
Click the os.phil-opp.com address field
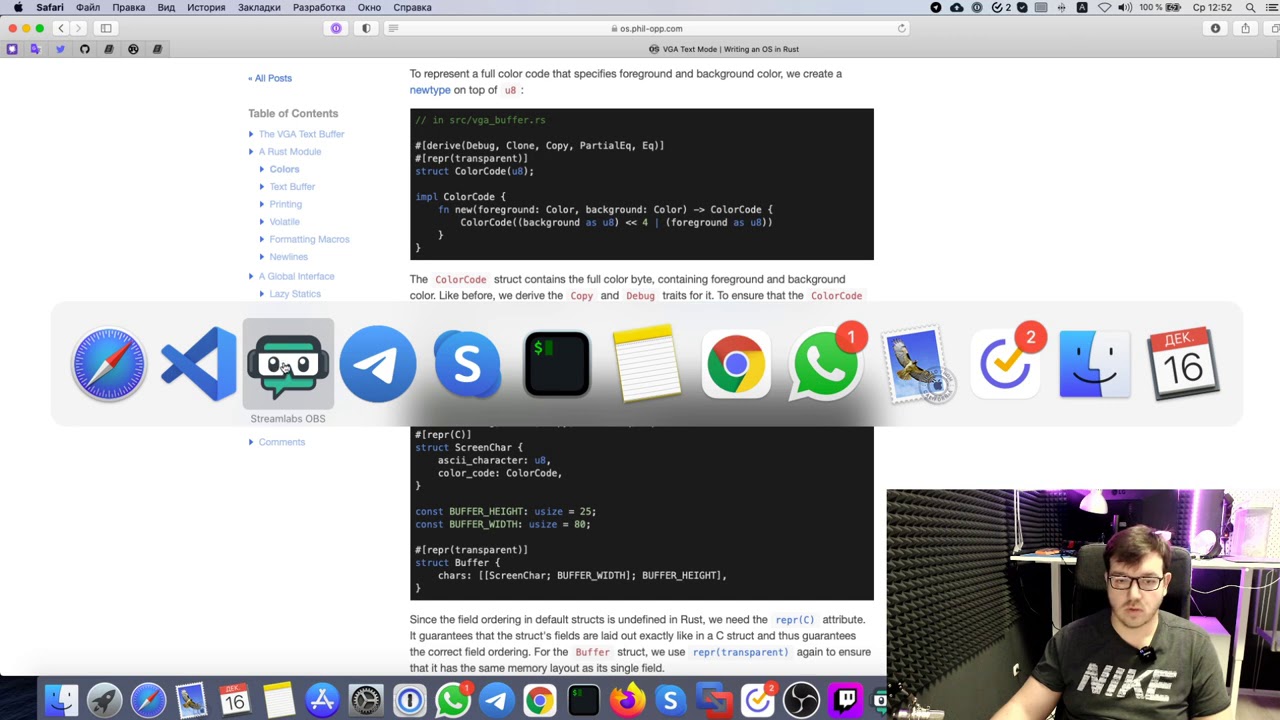click(646, 28)
